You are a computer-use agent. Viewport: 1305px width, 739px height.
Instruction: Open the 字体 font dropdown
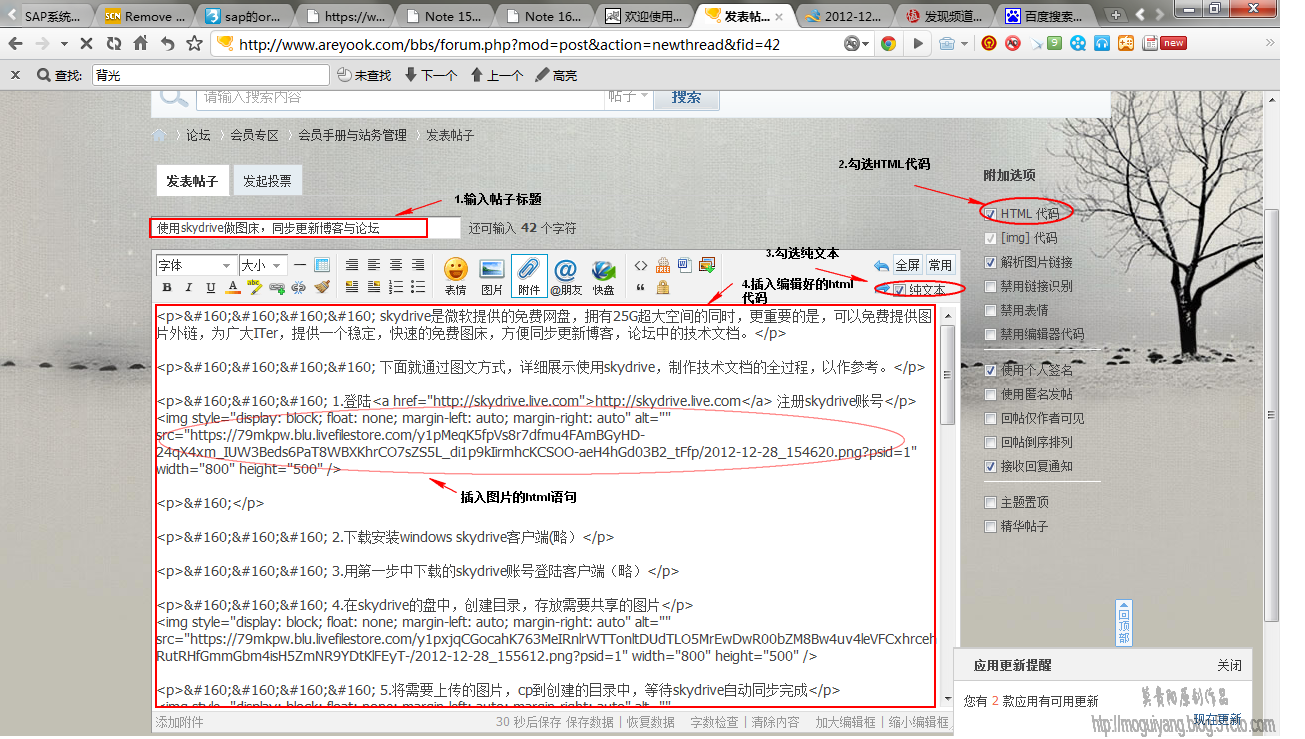pyautogui.click(x=195, y=265)
